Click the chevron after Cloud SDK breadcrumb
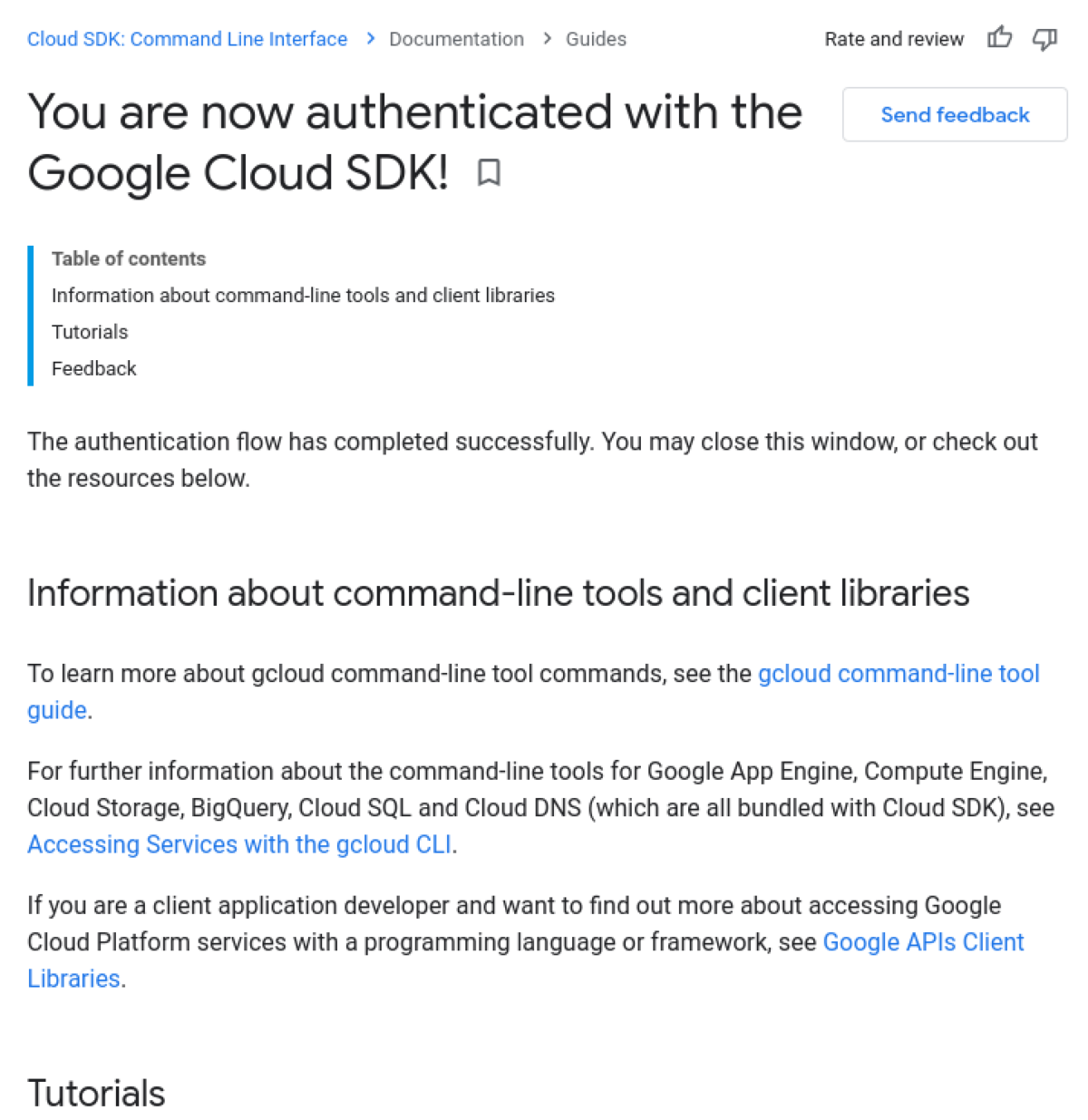 click(x=370, y=39)
